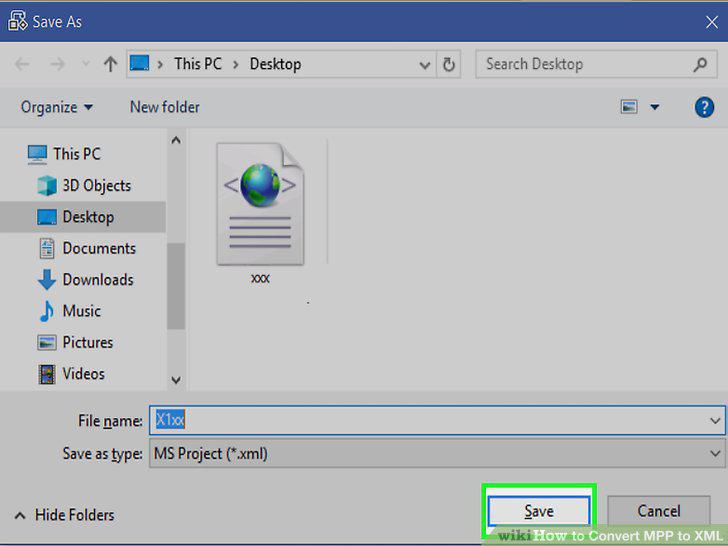Expand the address bar history dropdown
This screenshot has width=728, height=546.
pos(424,65)
